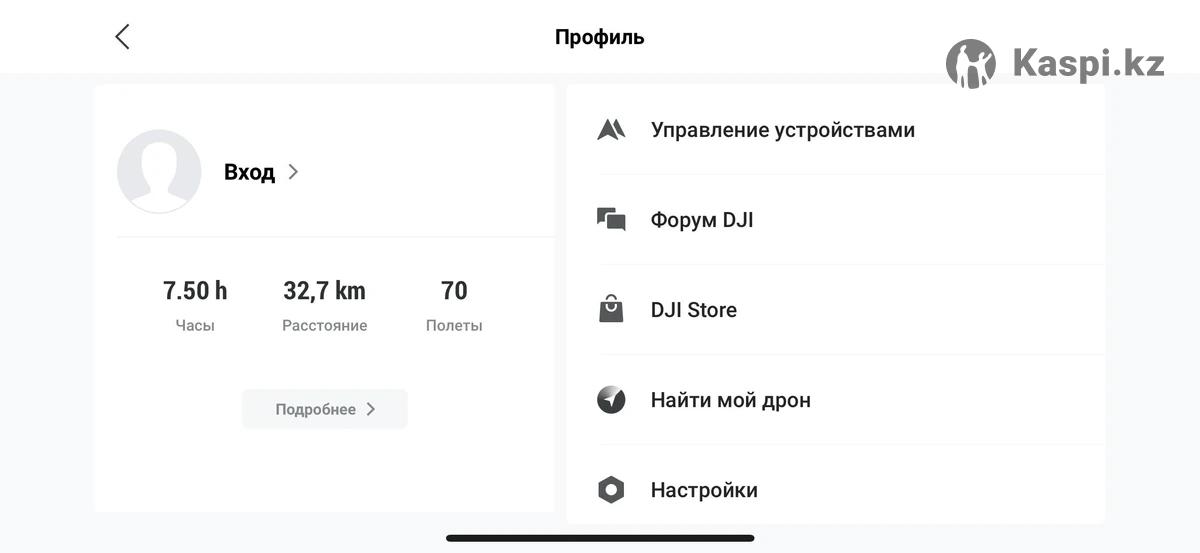This screenshot has width=1200, height=553.
Task: Tap the blank profile avatar picture
Action: pos(159,171)
